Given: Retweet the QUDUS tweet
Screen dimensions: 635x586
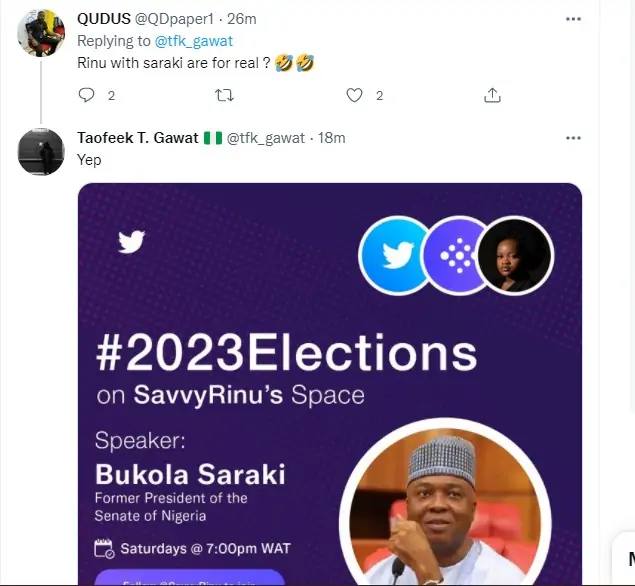Looking at the screenshot, I should pyautogui.click(x=225, y=95).
